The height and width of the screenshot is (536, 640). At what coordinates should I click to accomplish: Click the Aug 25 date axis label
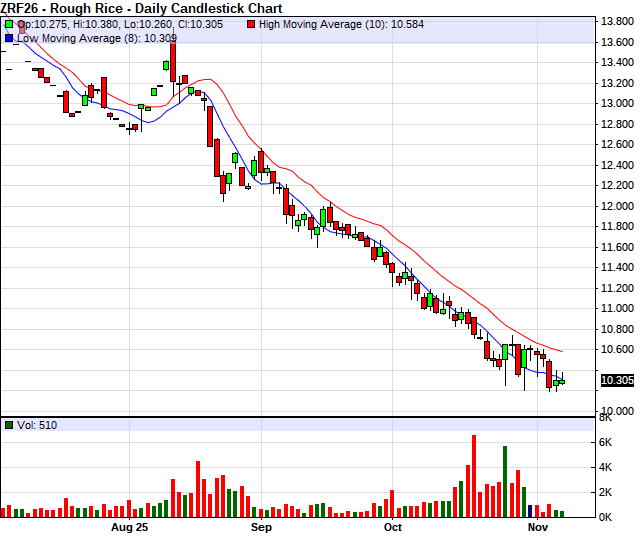click(129, 526)
